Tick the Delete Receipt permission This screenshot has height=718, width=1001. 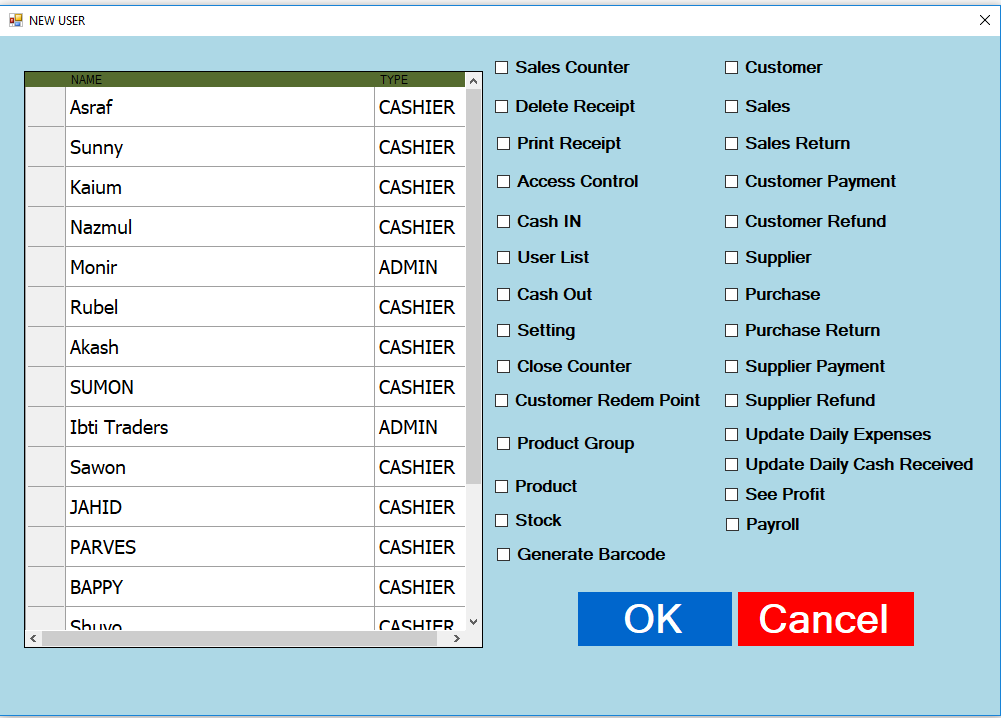point(502,107)
